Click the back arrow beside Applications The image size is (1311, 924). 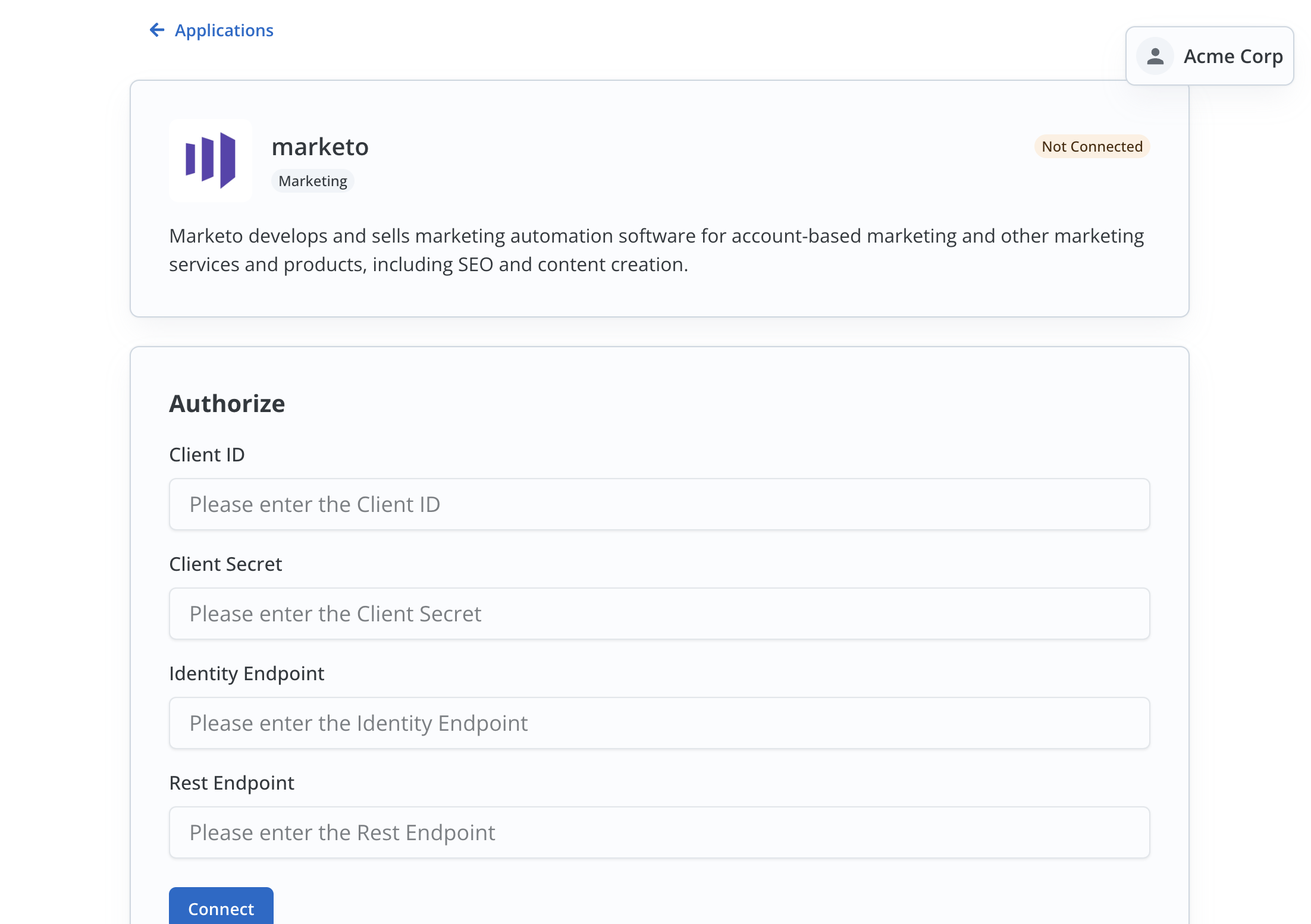[156, 30]
